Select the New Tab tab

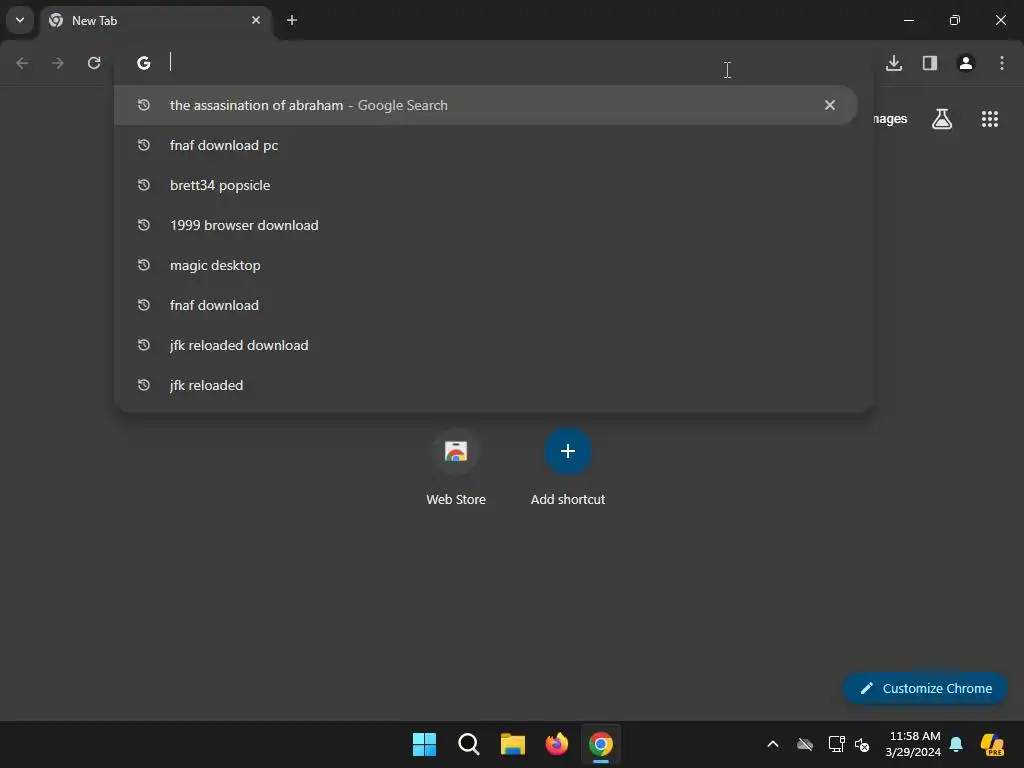(155, 20)
